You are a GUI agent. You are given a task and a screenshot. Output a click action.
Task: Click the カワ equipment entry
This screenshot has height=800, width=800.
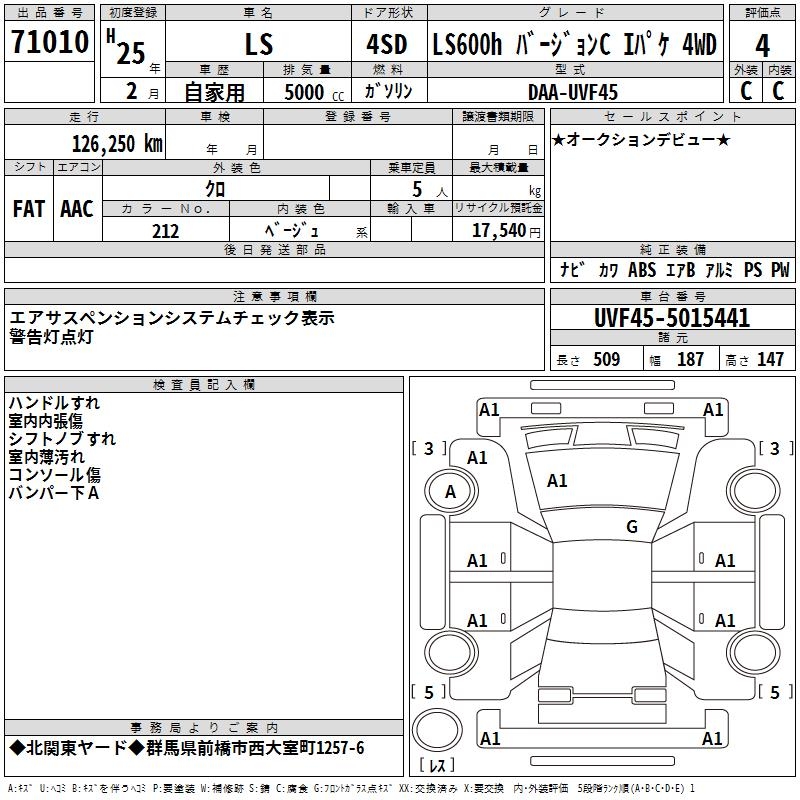(x=608, y=270)
